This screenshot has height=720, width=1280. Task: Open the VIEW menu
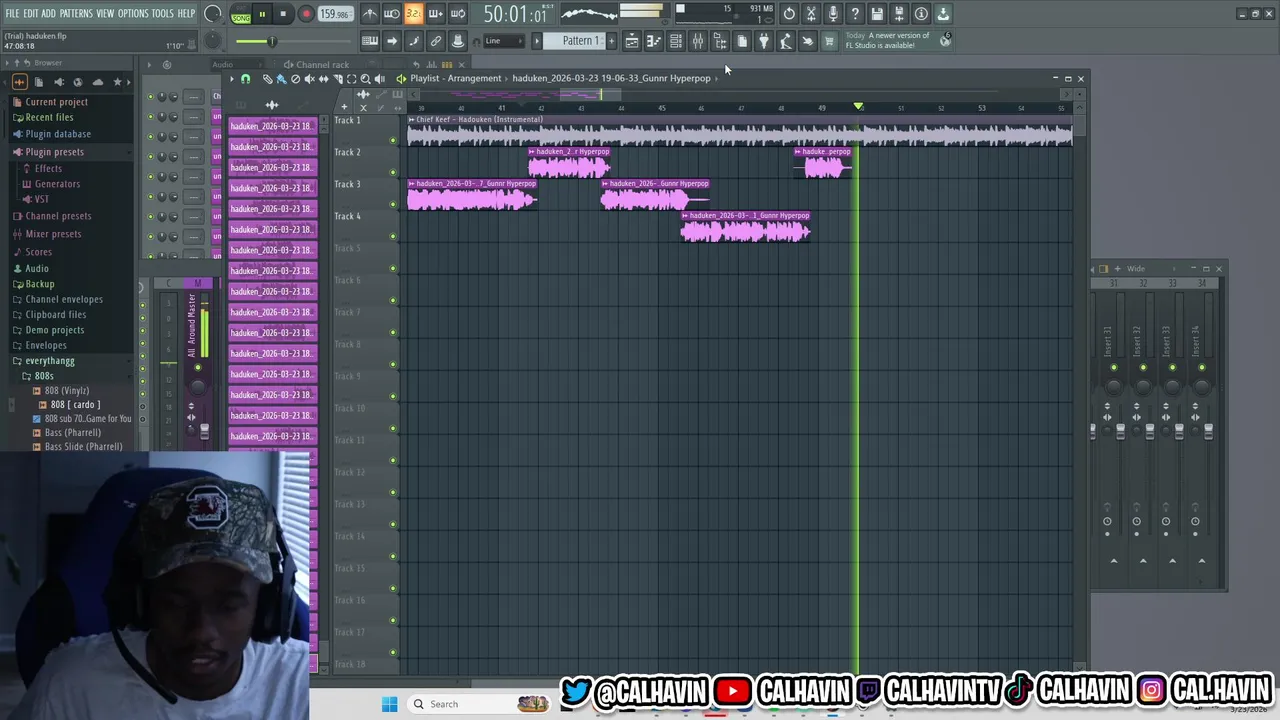pos(105,13)
